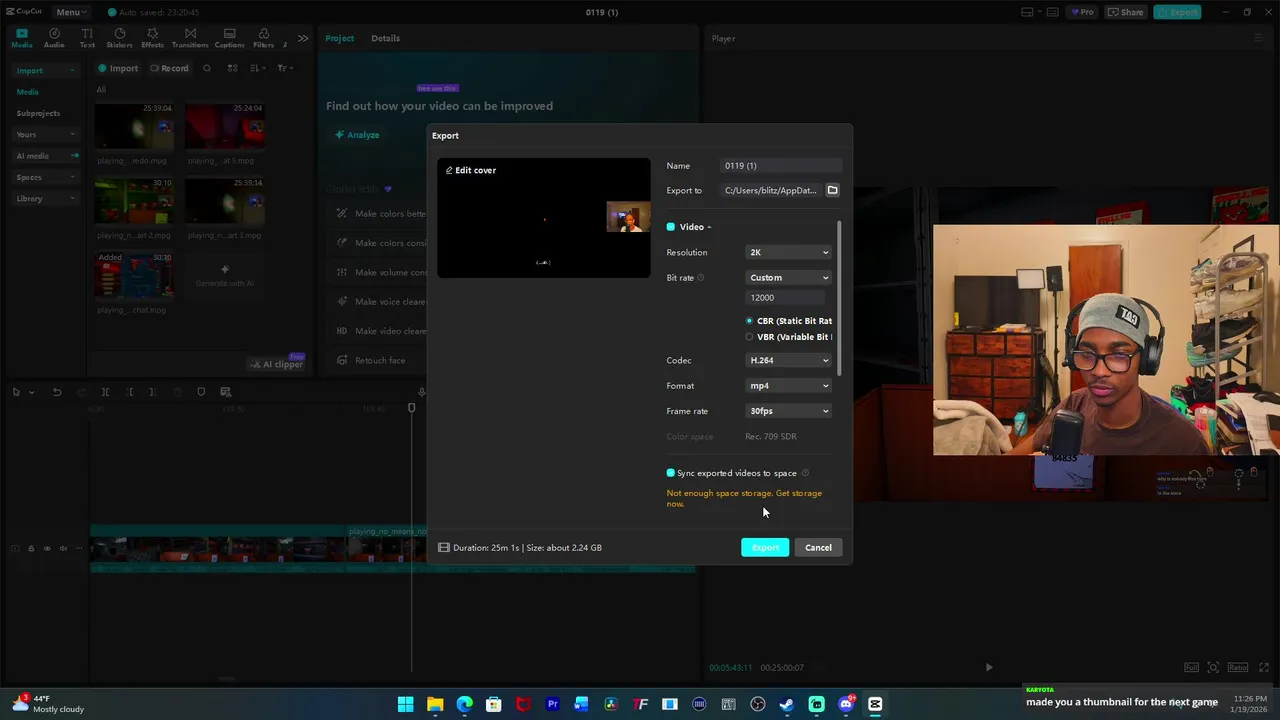Open the export folder browser icon

832,190
